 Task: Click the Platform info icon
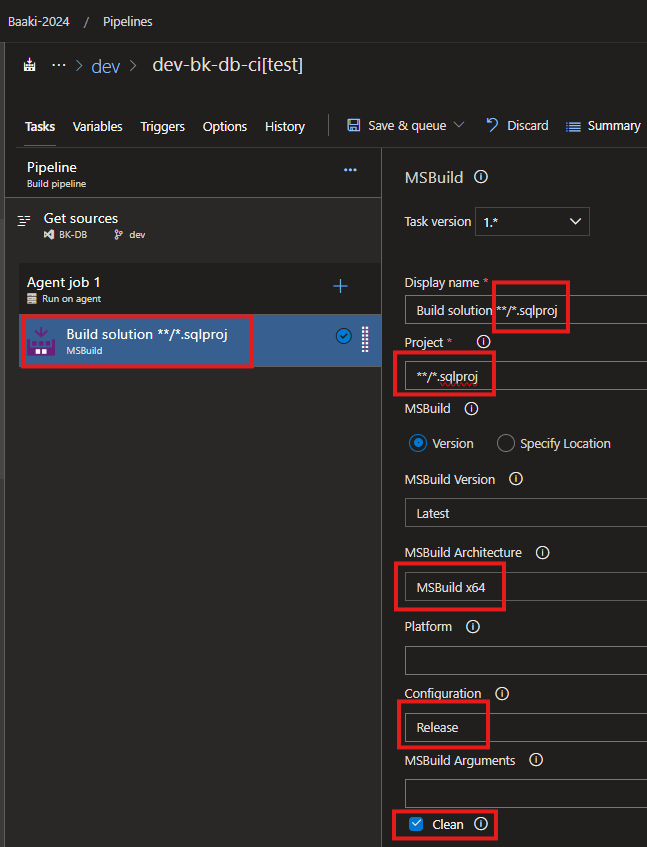pyautogui.click(x=473, y=627)
